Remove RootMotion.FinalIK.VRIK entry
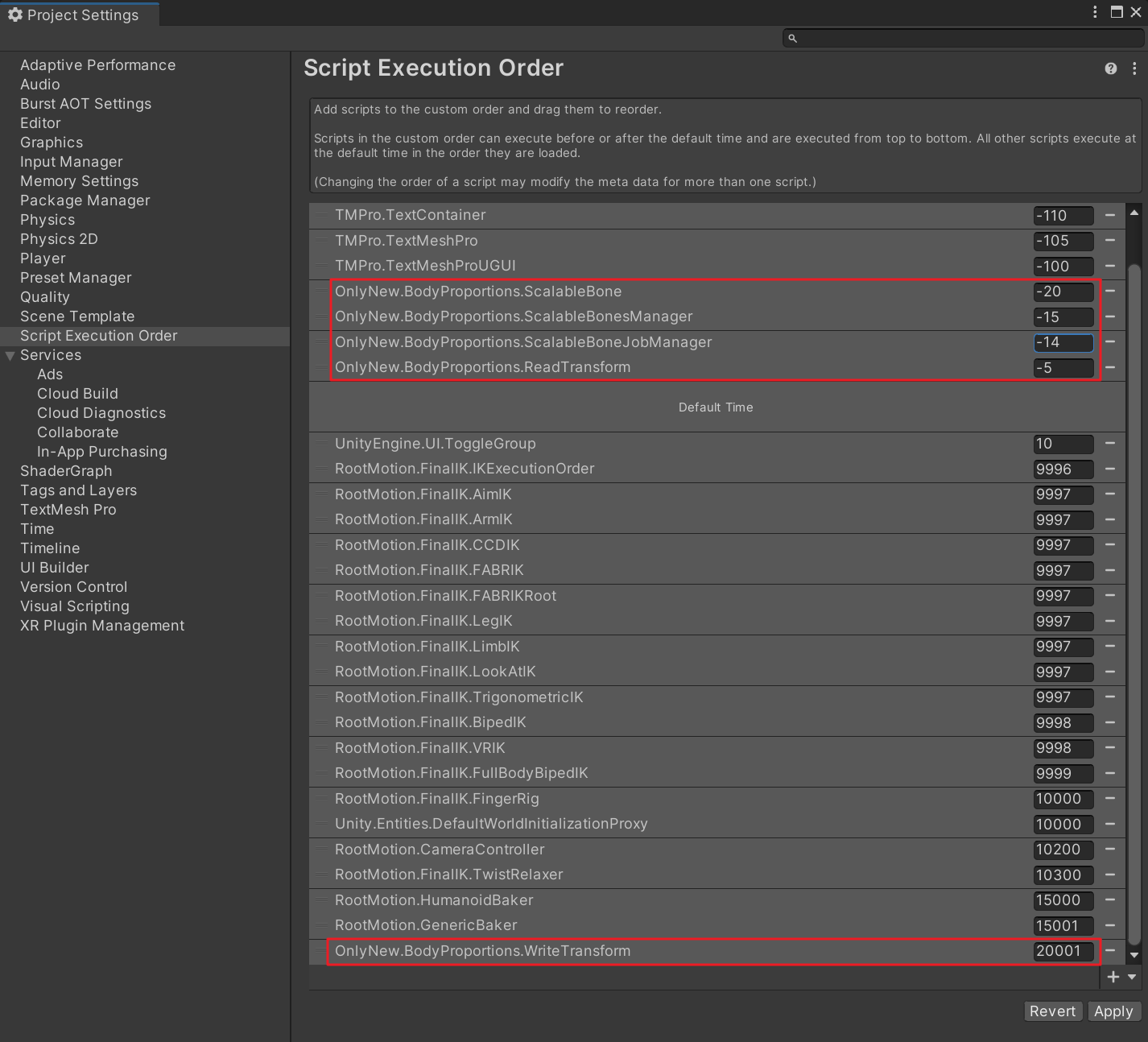The width and height of the screenshot is (1148, 1042). 1110,747
